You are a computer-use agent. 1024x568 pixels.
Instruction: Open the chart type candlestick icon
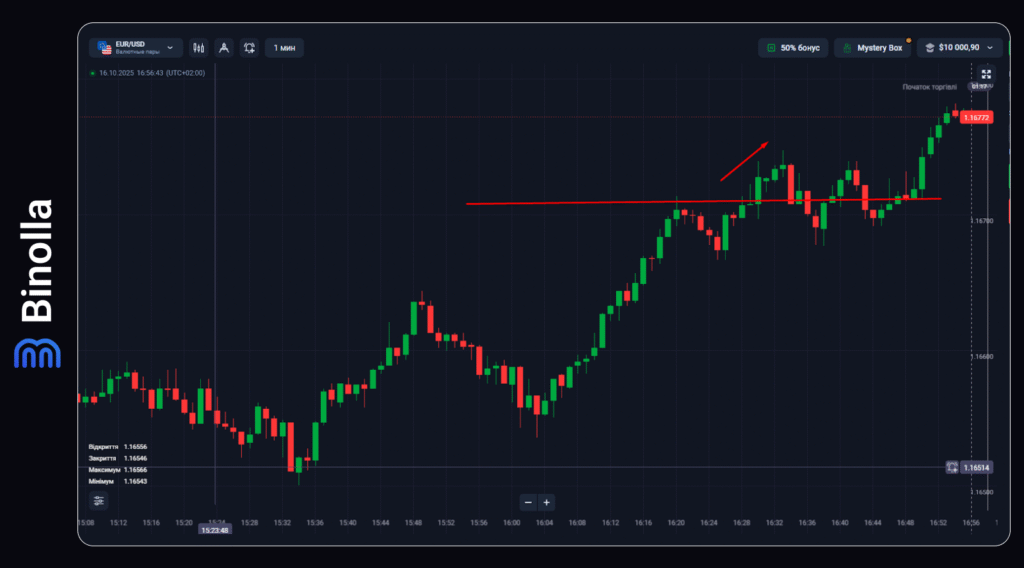(198, 48)
